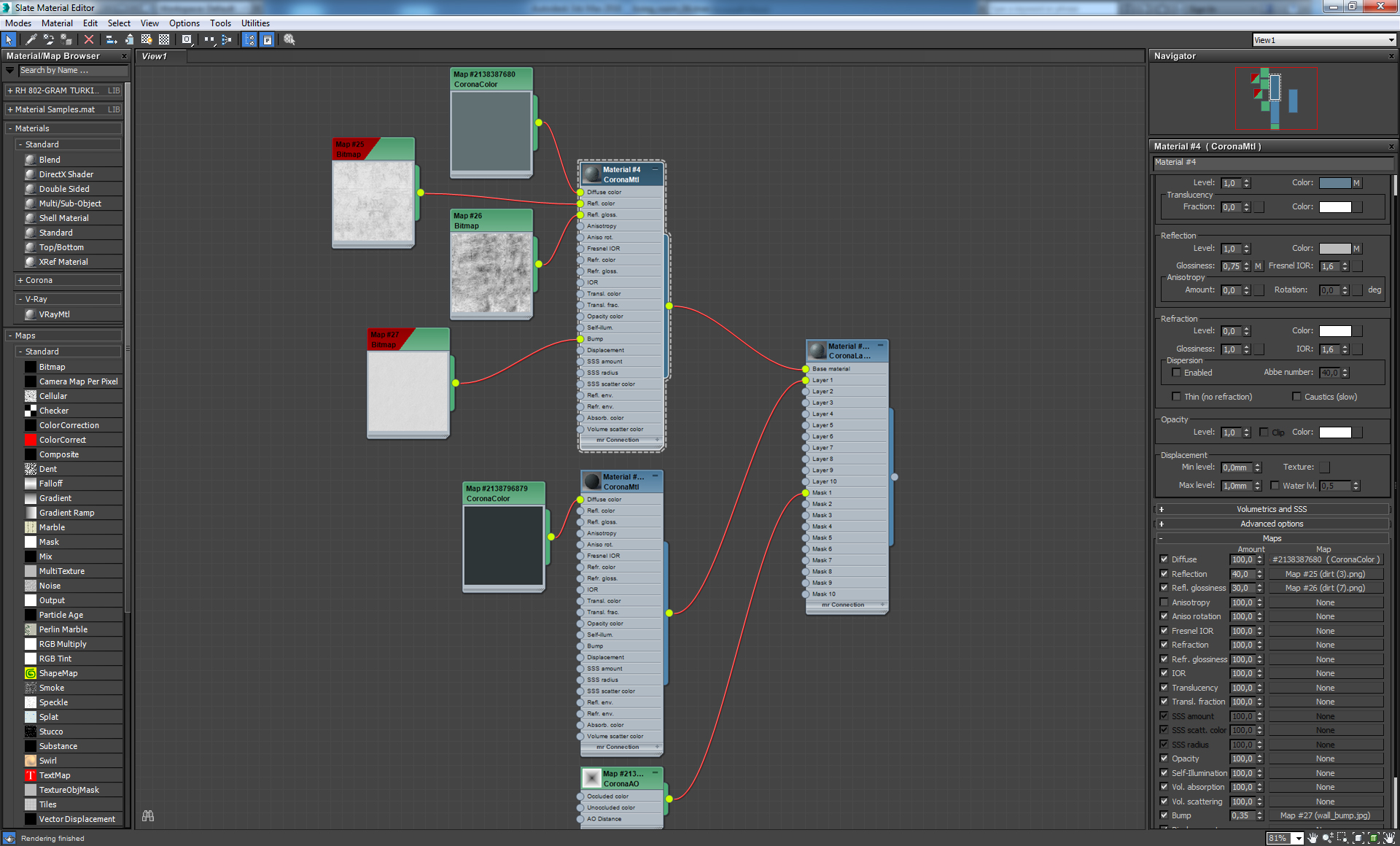The width and height of the screenshot is (1400, 846).
Task: Toggle Material/Map Browser panel icon
Action: (249, 39)
